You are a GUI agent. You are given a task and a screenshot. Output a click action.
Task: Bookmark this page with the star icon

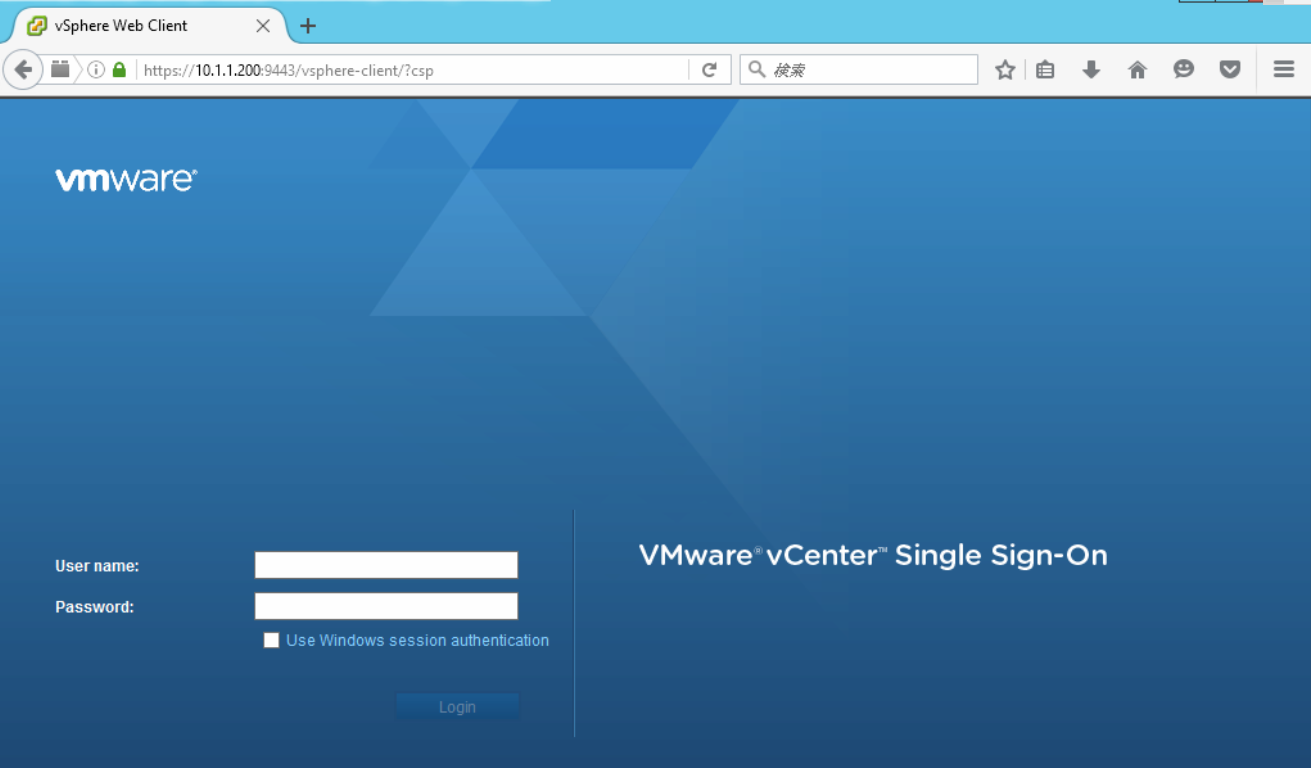coord(1005,70)
